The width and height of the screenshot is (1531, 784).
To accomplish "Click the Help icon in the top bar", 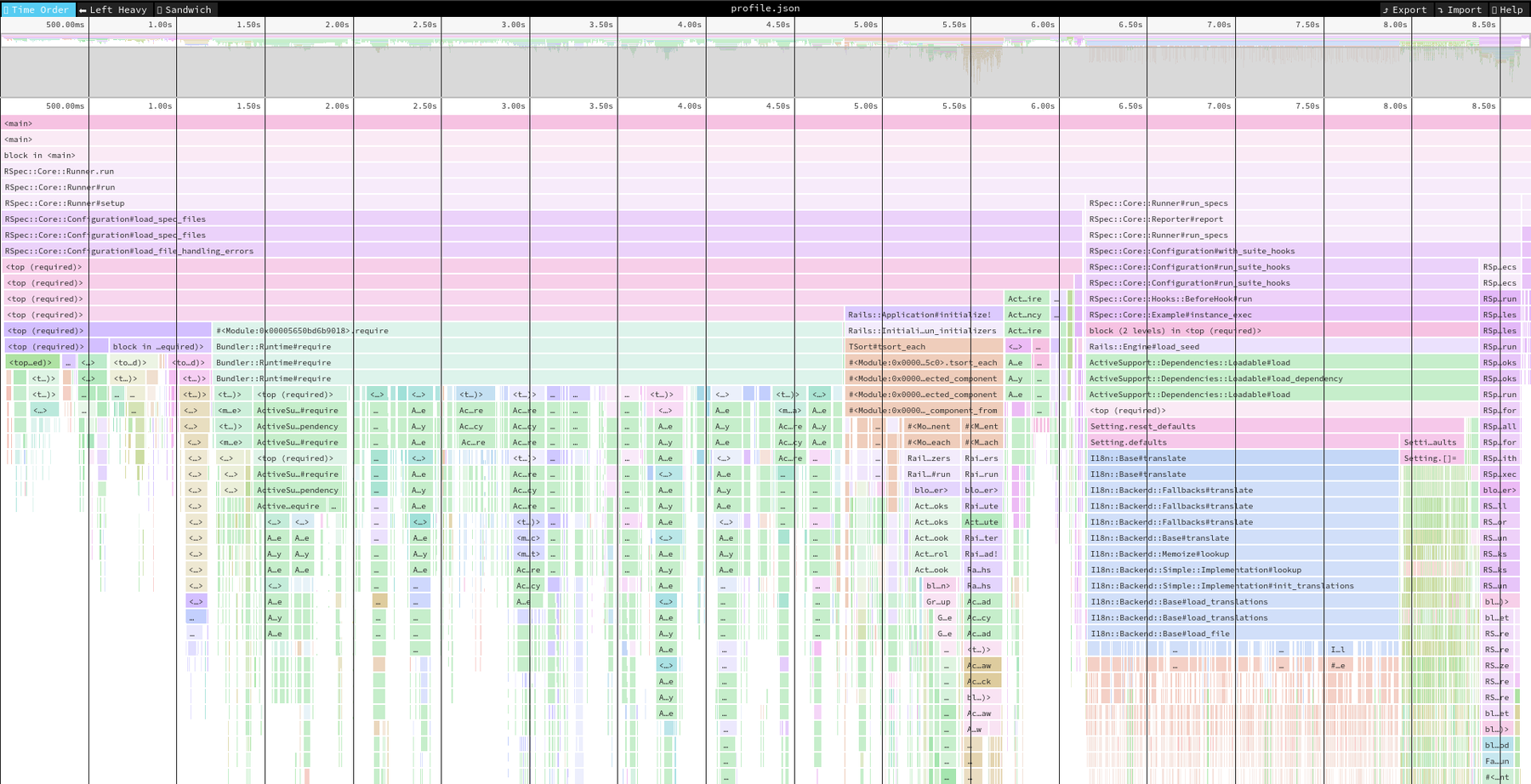I will click(x=1494, y=9).
